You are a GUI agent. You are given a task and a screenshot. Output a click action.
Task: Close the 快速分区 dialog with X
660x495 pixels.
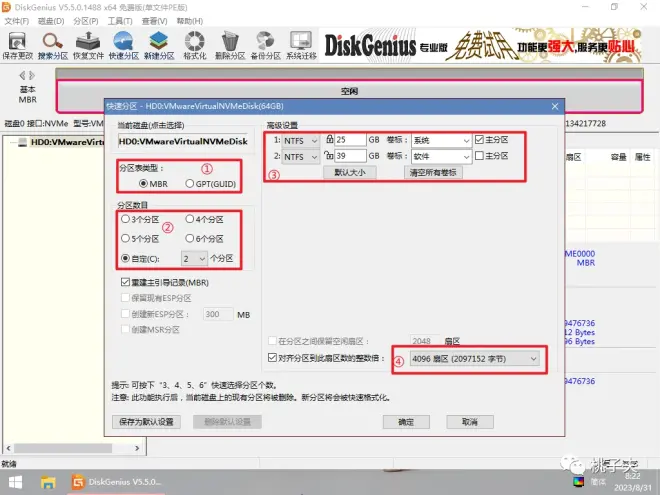tap(555, 106)
